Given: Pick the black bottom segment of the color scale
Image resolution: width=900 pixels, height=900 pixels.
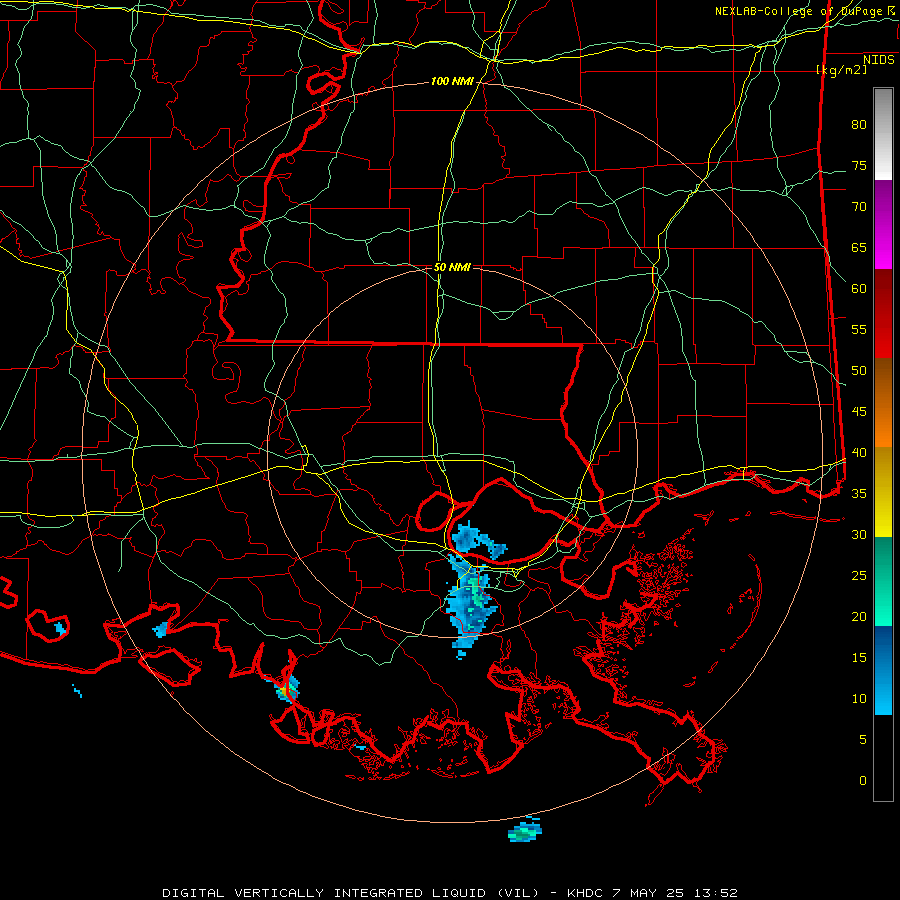Looking at the screenshot, I should 883,757.
